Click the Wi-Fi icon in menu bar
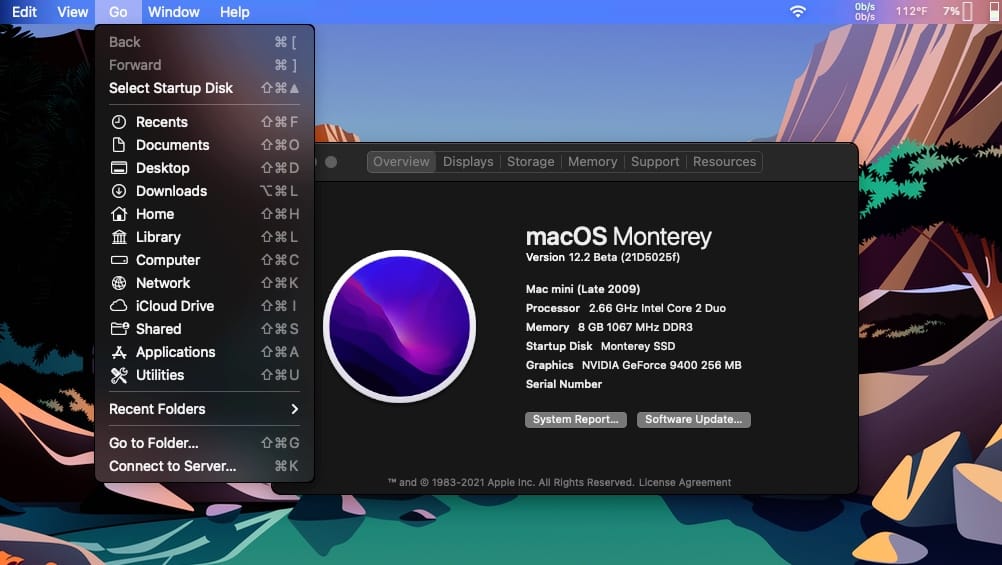The height and width of the screenshot is (565, 1002). click(798, 12)
